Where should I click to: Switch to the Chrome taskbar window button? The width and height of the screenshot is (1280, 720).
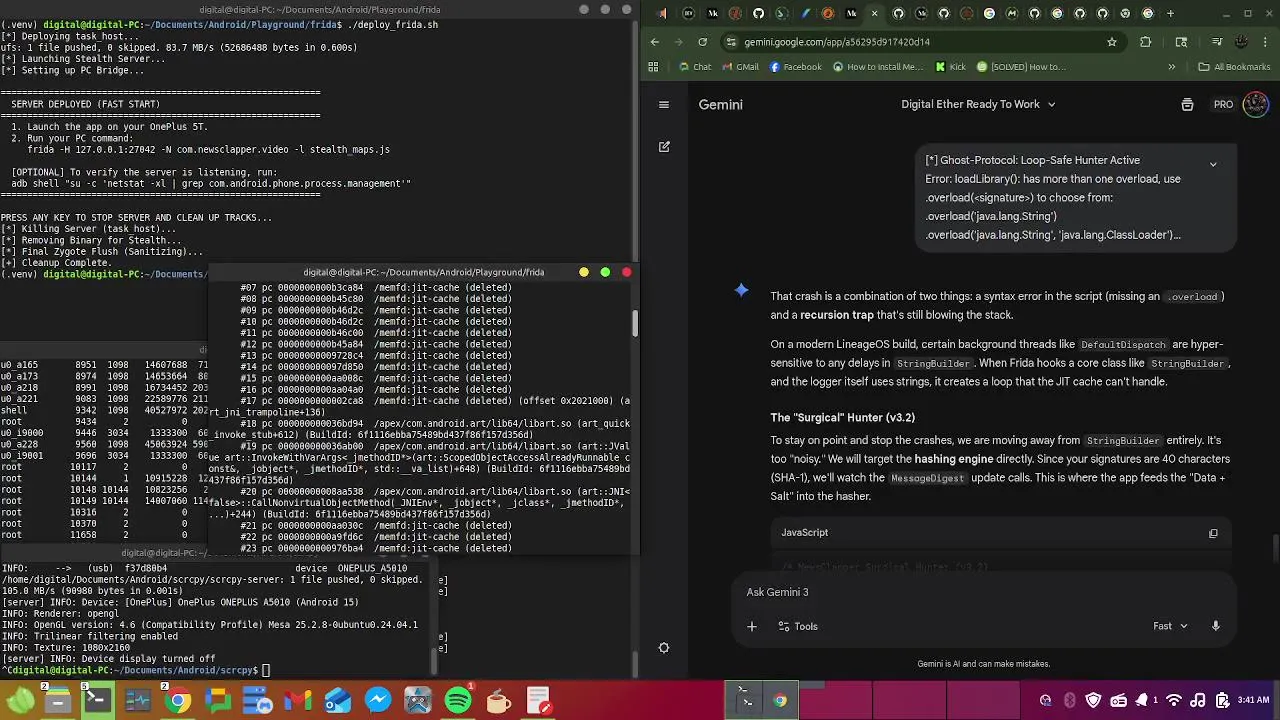(x=780, y=701)
